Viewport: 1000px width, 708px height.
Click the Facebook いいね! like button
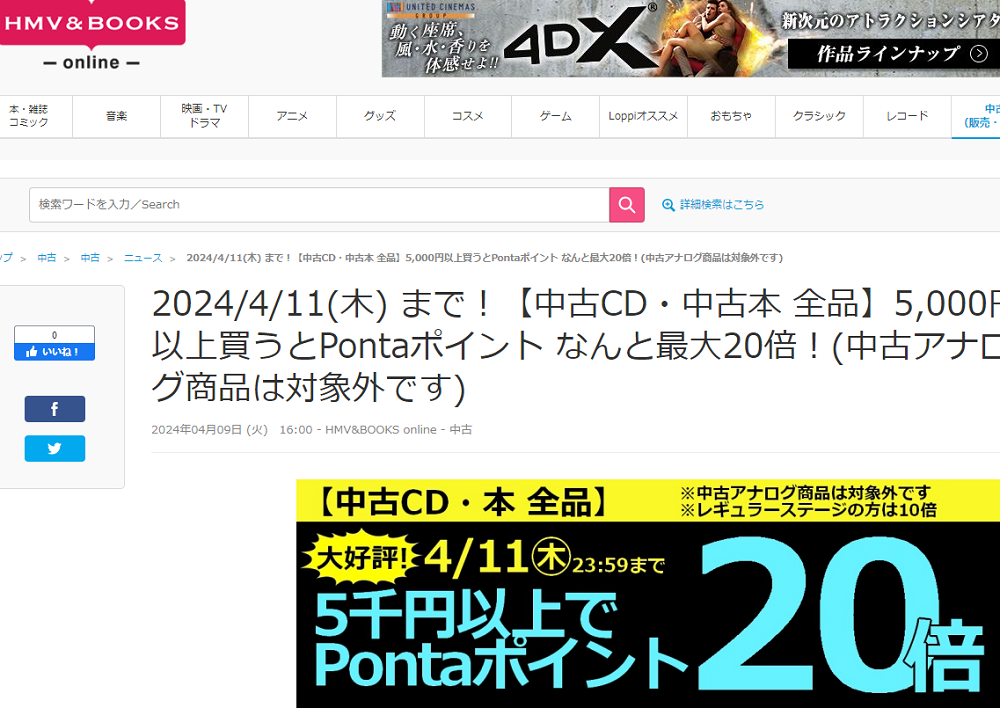55,352
